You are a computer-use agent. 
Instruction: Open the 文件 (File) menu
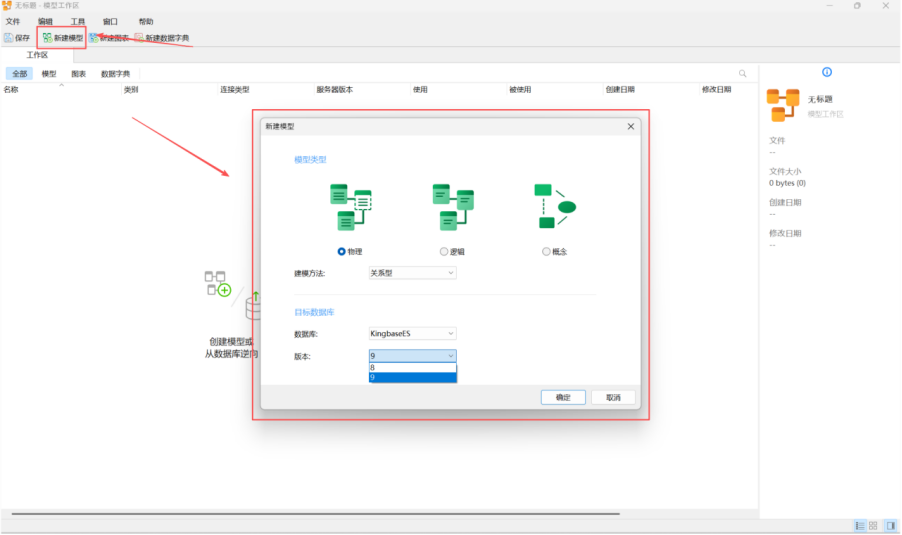tap(13, 21)
